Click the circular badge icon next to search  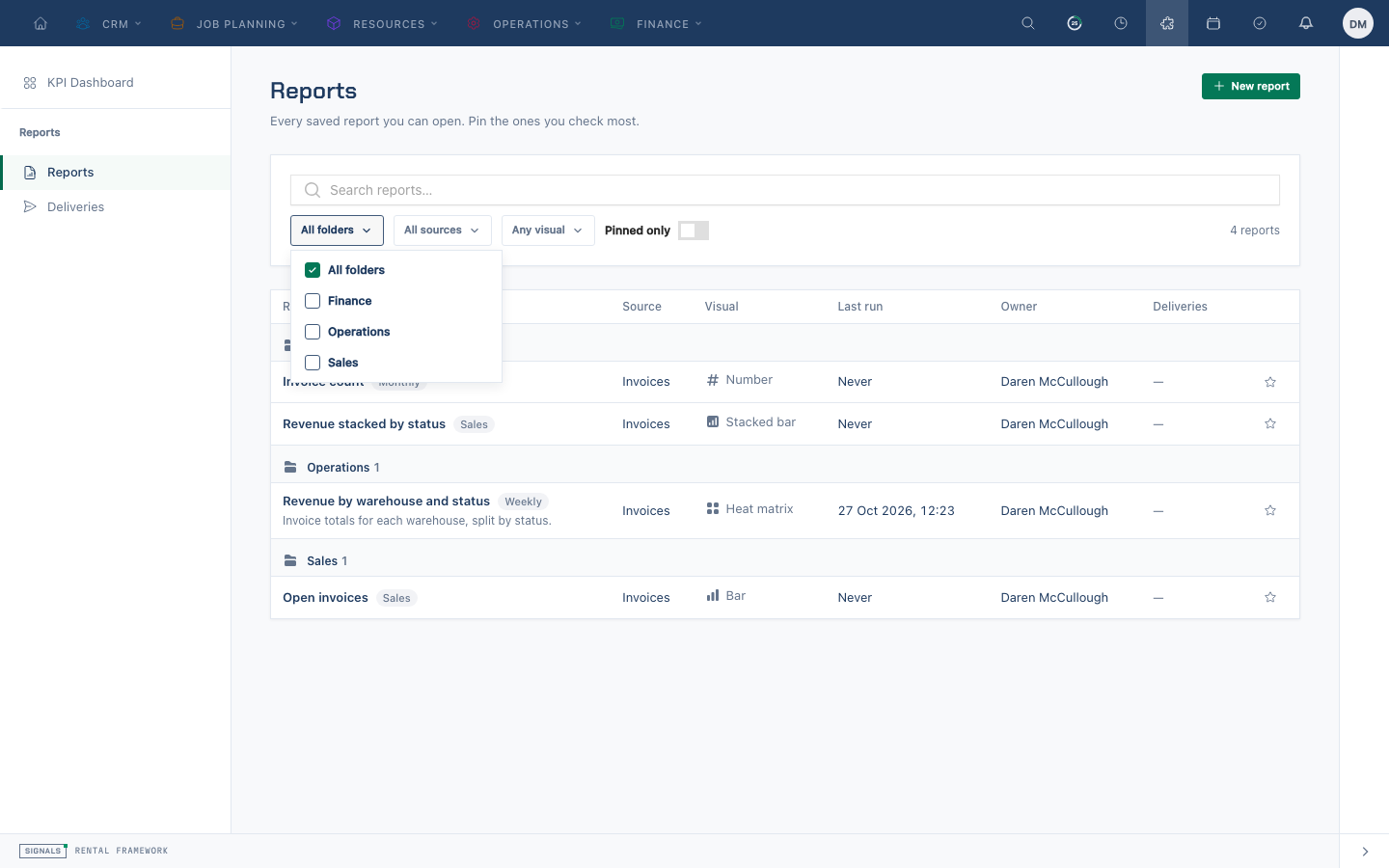(x=1075, y=23)
